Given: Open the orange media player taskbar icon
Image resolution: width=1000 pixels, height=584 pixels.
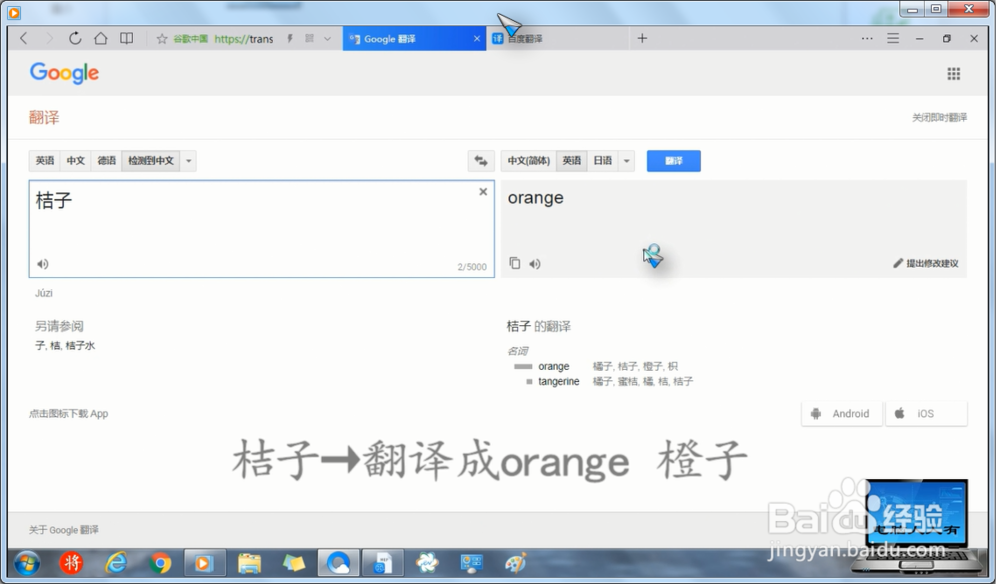Looking at the screenshot, I should pos(204,564).
